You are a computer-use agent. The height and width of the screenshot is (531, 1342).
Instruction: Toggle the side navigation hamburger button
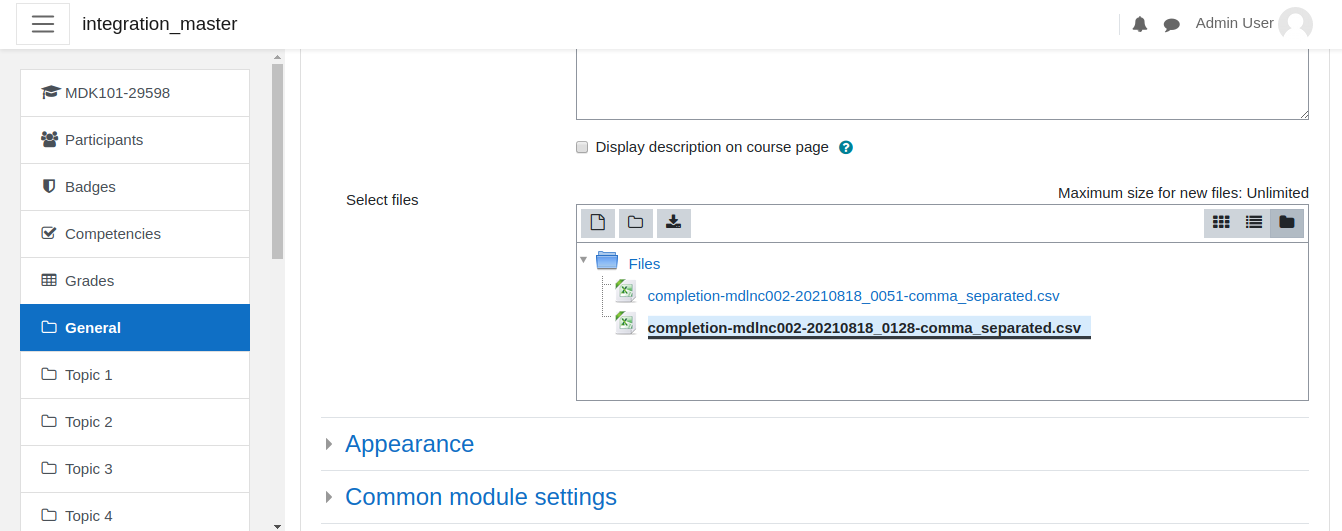(43, 24)
